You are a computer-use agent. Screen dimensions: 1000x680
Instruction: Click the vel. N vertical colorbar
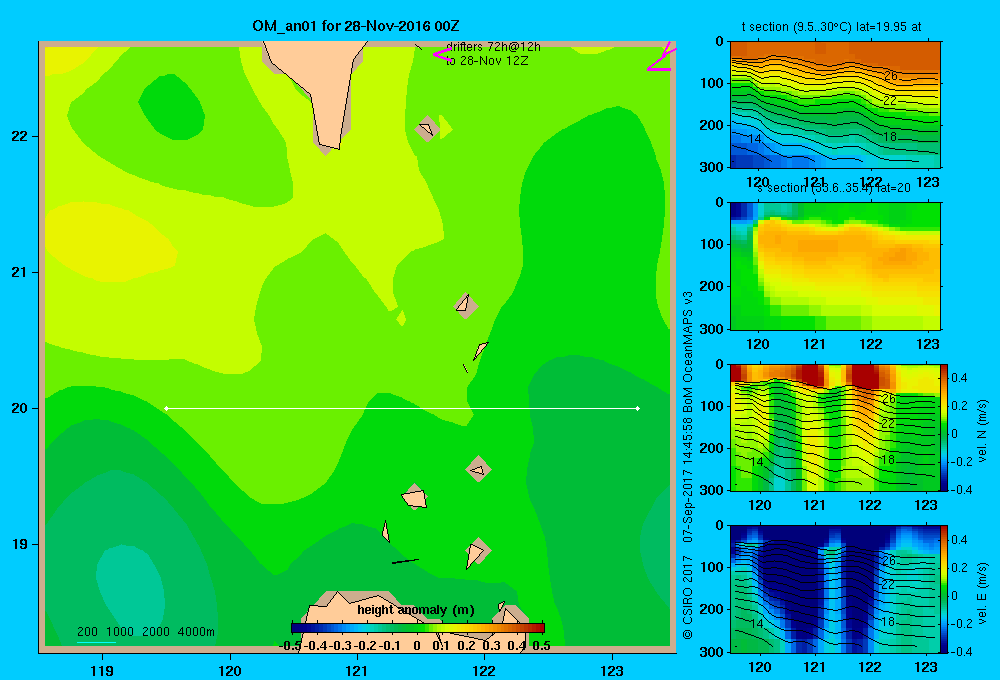pyautogui.click(x=945, y=427)
